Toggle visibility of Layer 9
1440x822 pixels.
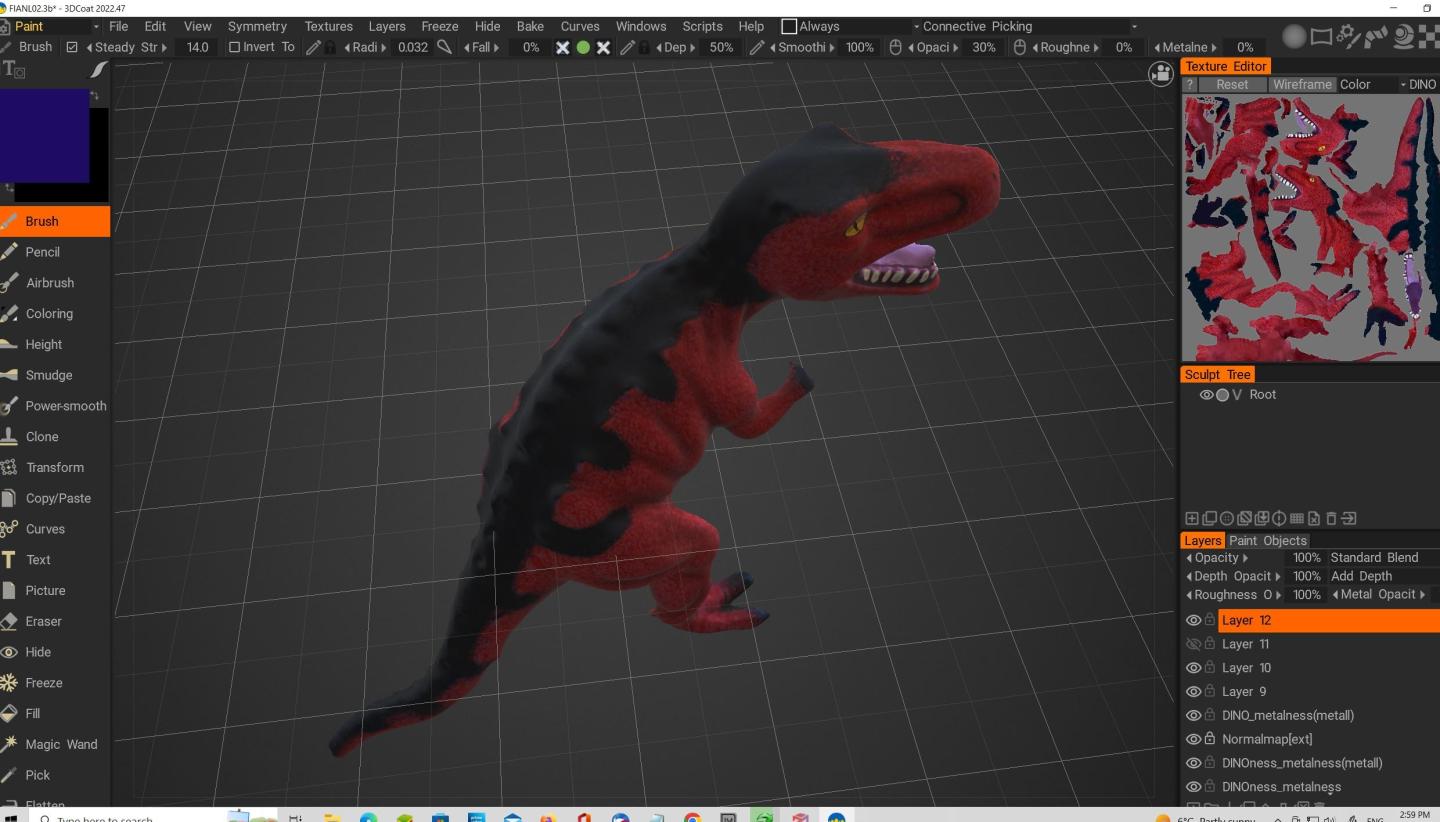point(1193,692)
